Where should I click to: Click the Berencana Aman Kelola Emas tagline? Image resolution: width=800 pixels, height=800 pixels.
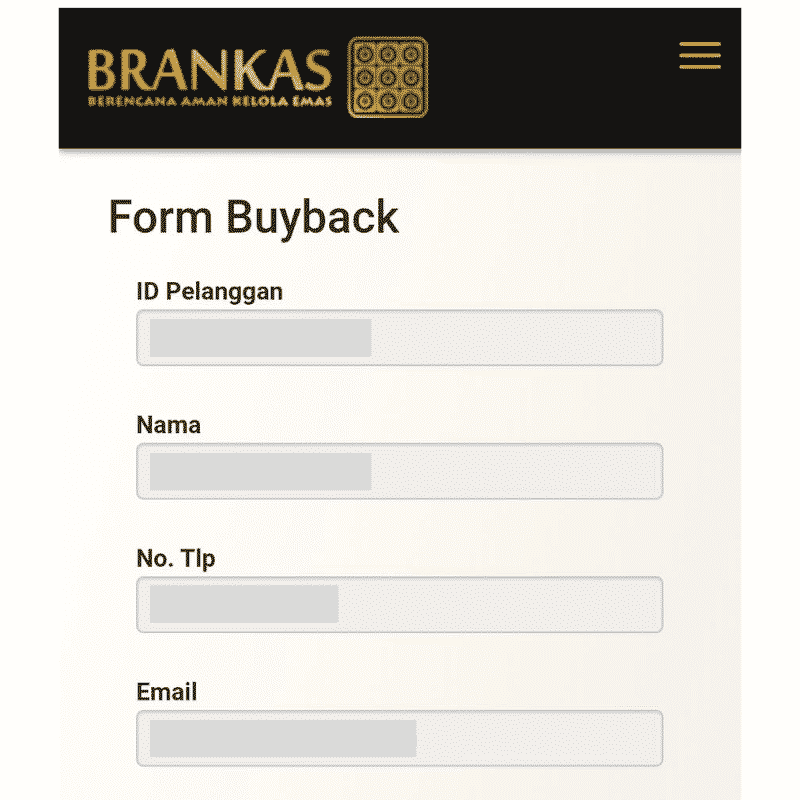210,101
